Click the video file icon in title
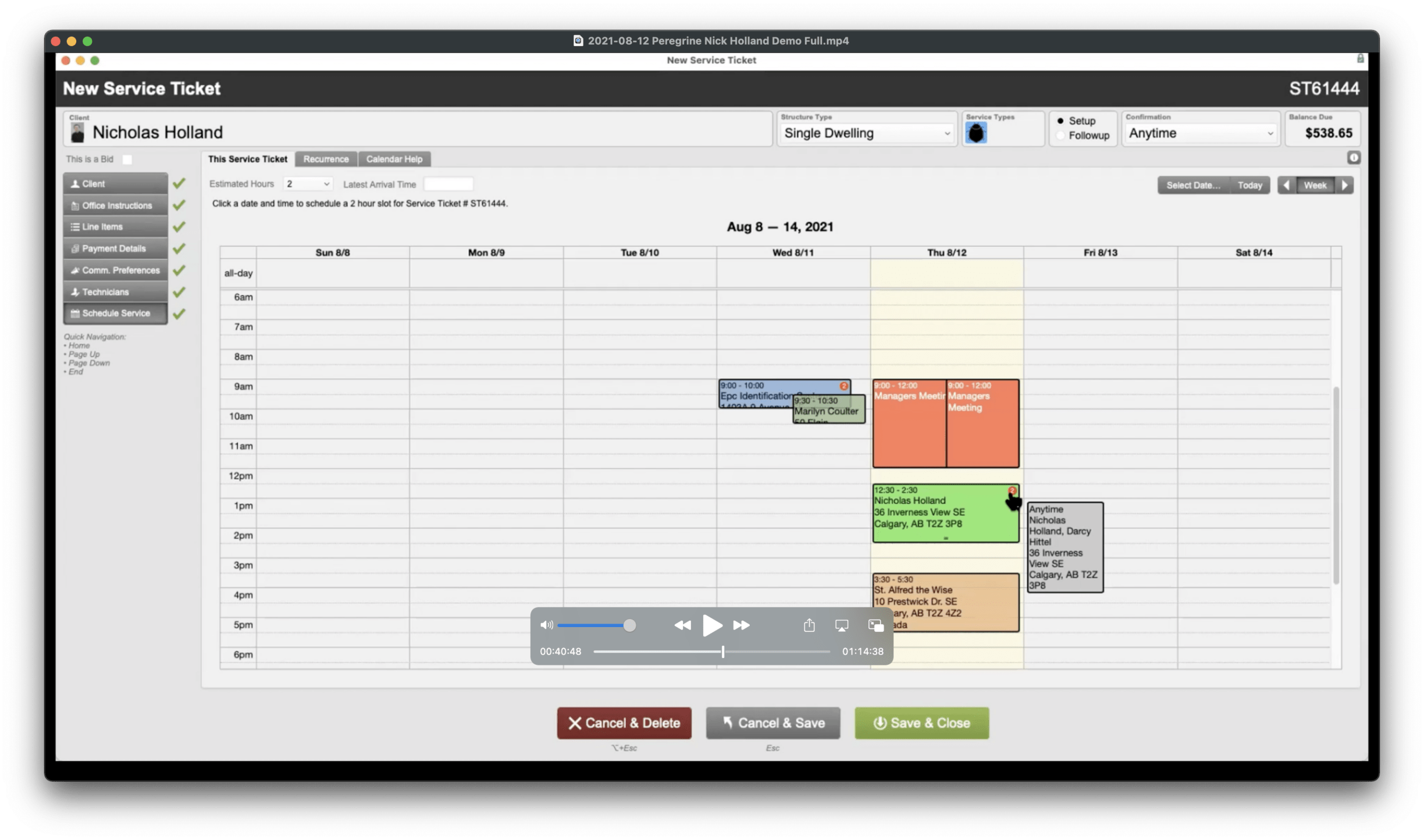Image resolution: width=1424 pixels, height=840 pixels. coord(578,40)
